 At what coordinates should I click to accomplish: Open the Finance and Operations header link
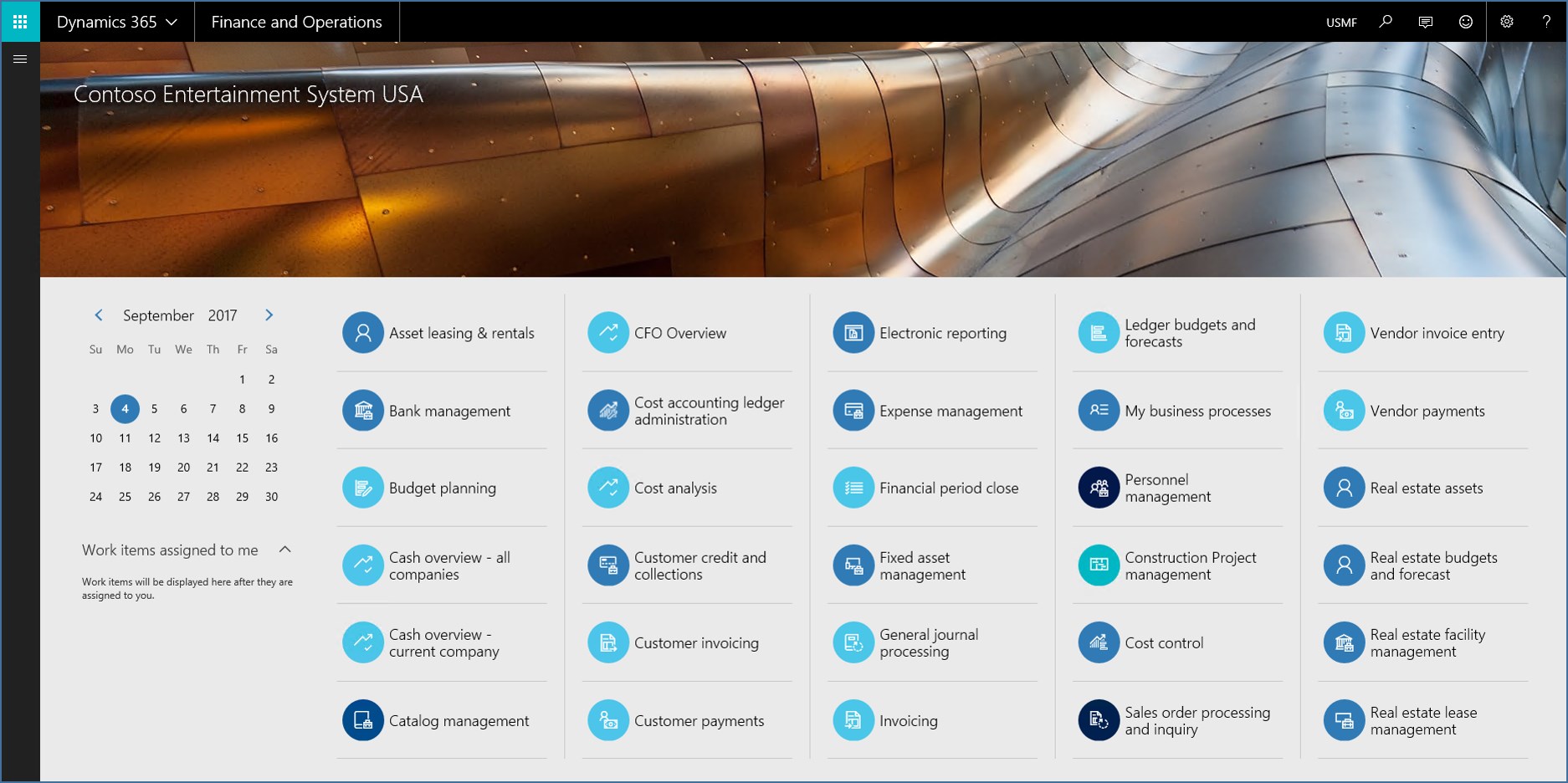tap(296, 22)
